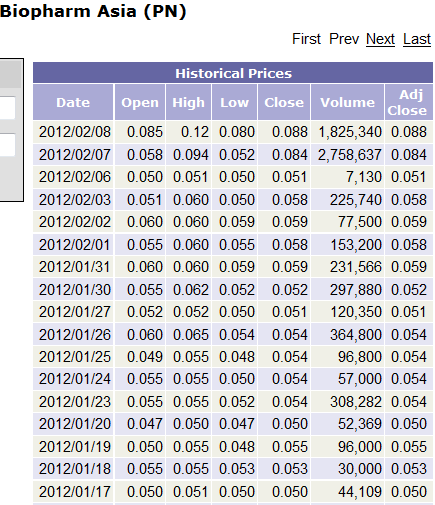Click volume value 96,800
Screen dimensions: 435x505
pyautogui.click(x=360, y=357)
